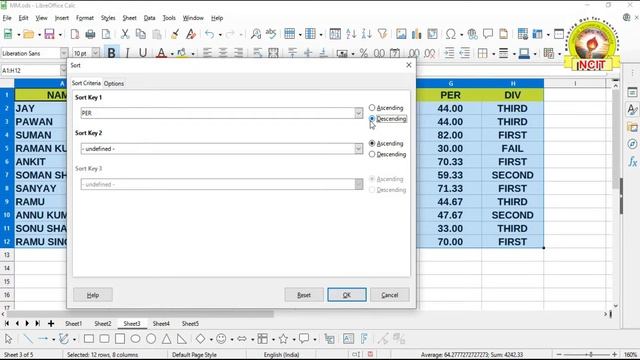Image resolution: width=640 pixels, height=360 pixels.
Task: Switch to Sheet4 tab
Action: (x=161, y=324)
